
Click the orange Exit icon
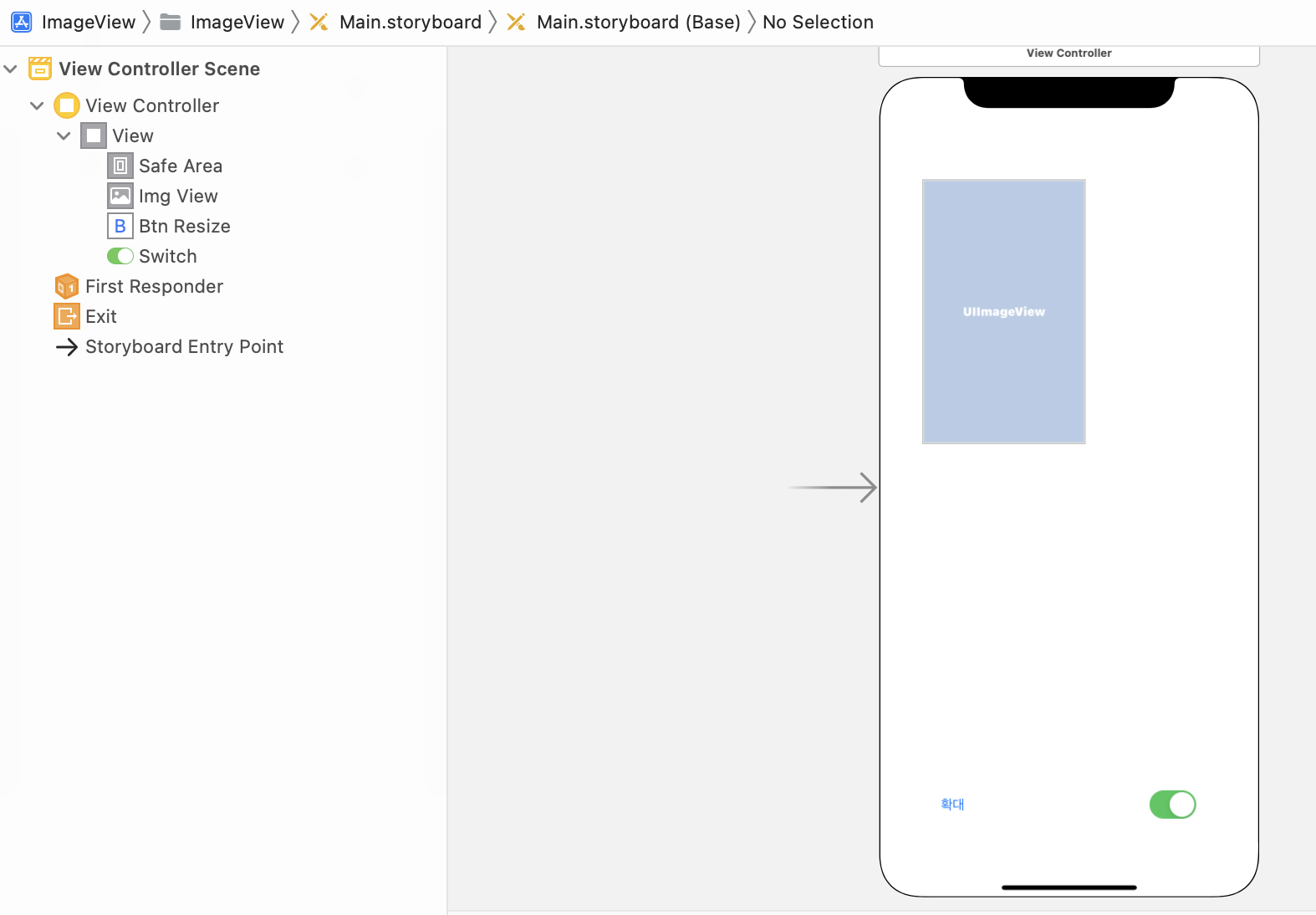click(x=67, y=316)
